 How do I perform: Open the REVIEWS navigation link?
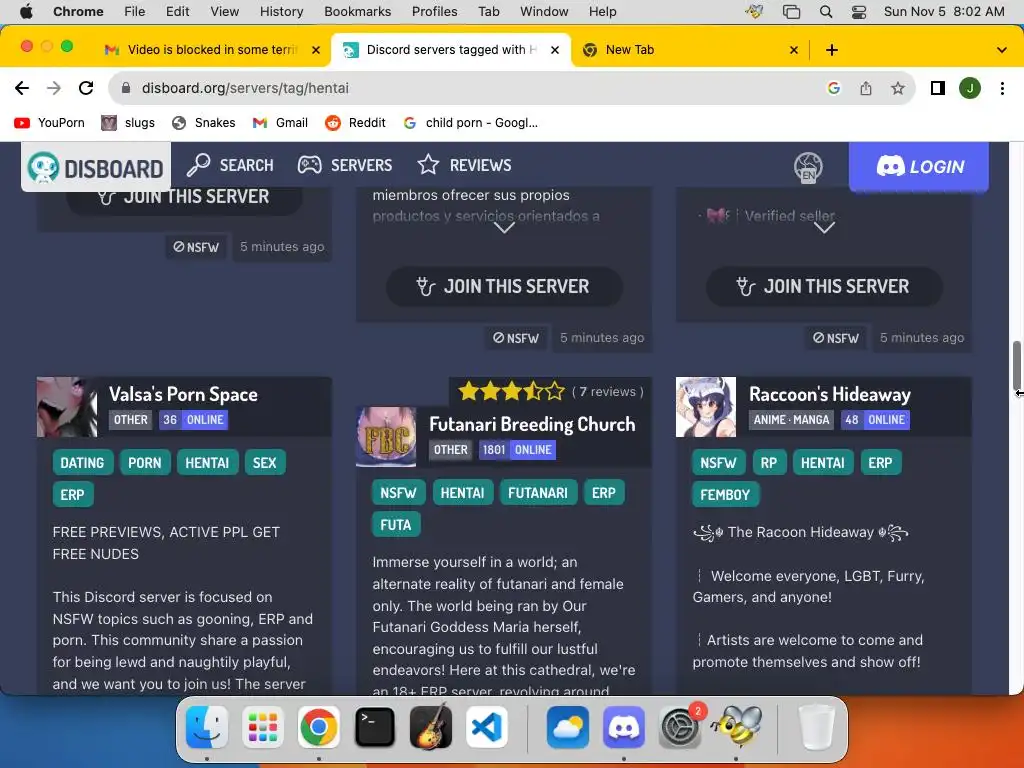point(464,165)
